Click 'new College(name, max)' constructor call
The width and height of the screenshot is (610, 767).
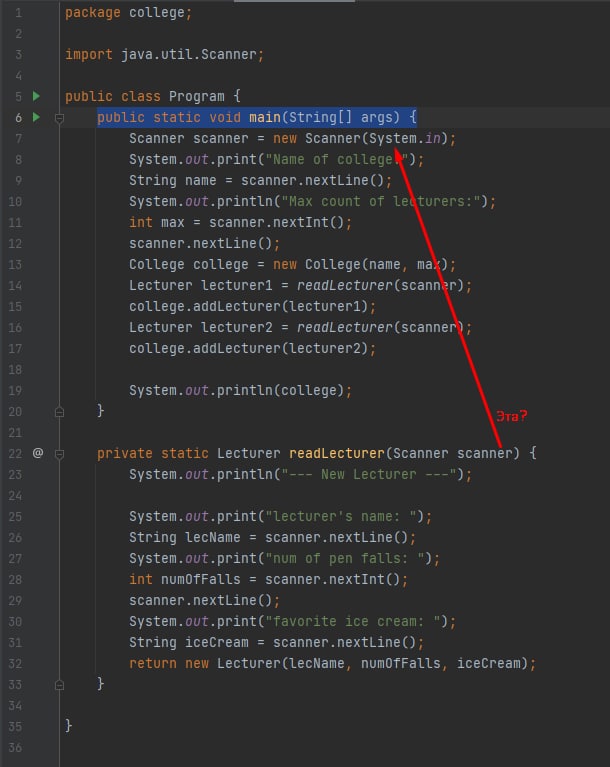[361, 265]
